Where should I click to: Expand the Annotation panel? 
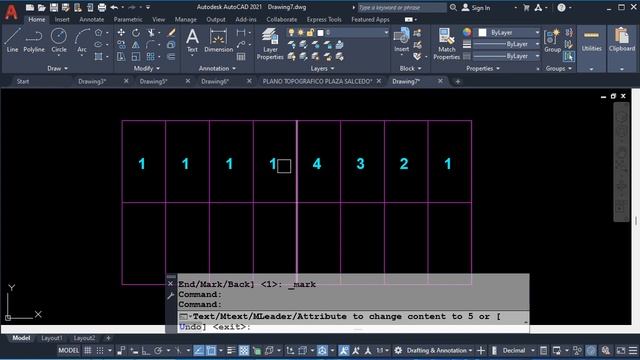(x=217, y=69)
